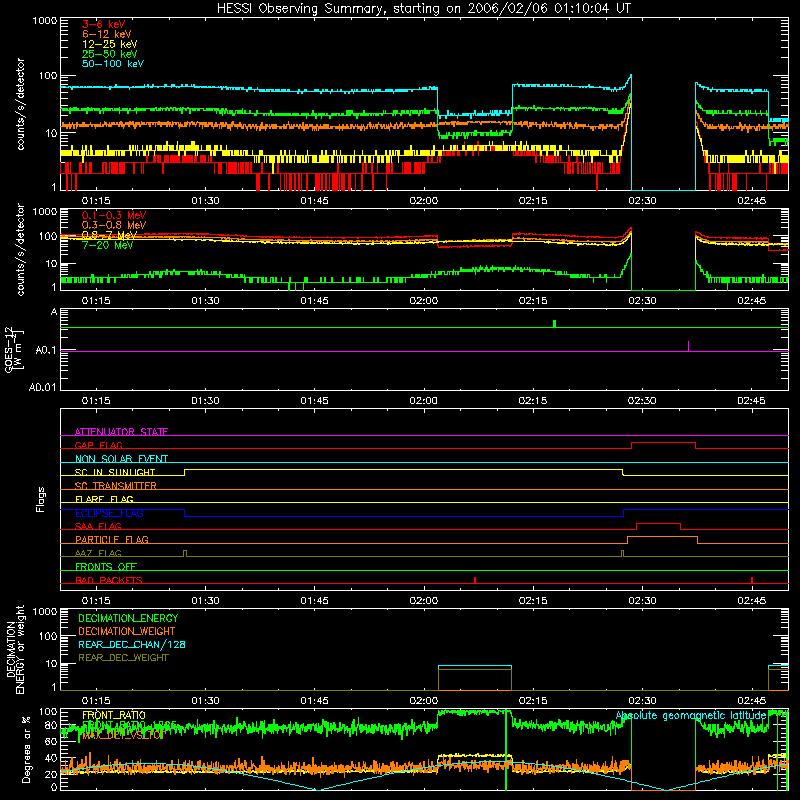
Task: Click the HESSI Observing Summary title text
Action: tap(423, 8)
